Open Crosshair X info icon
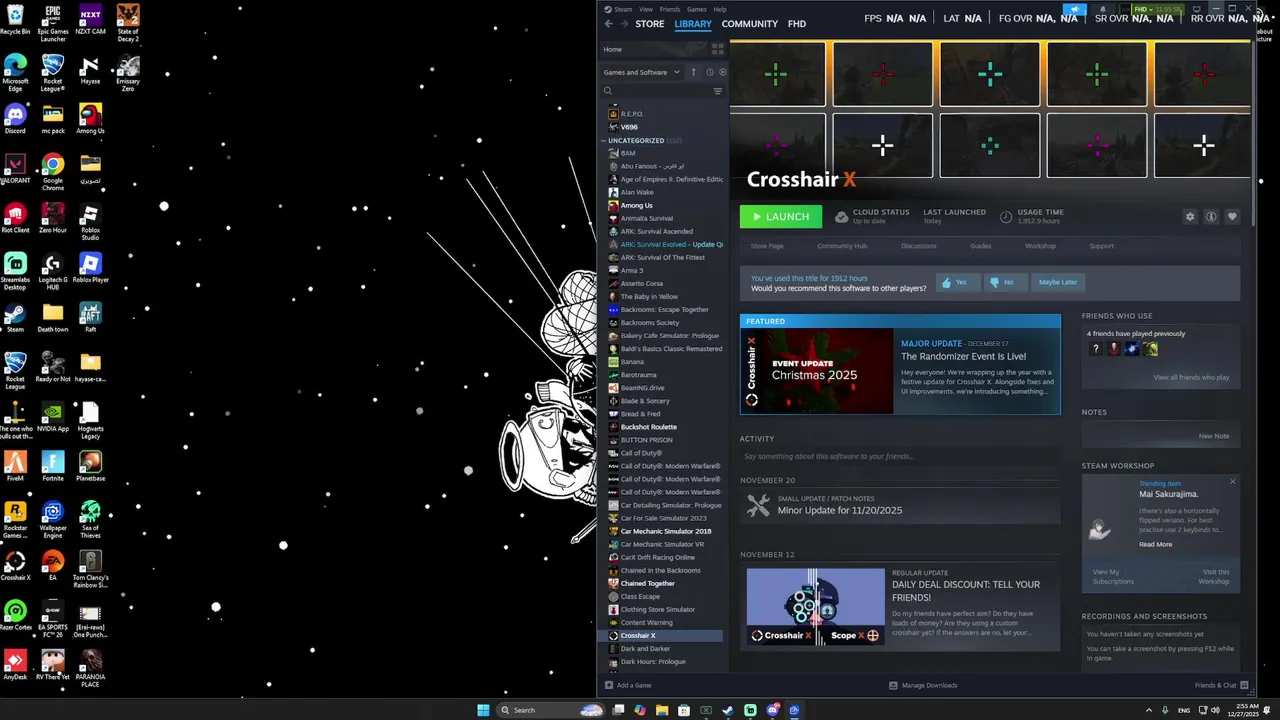This screenshot has height=720, width=1280. 1211,216
